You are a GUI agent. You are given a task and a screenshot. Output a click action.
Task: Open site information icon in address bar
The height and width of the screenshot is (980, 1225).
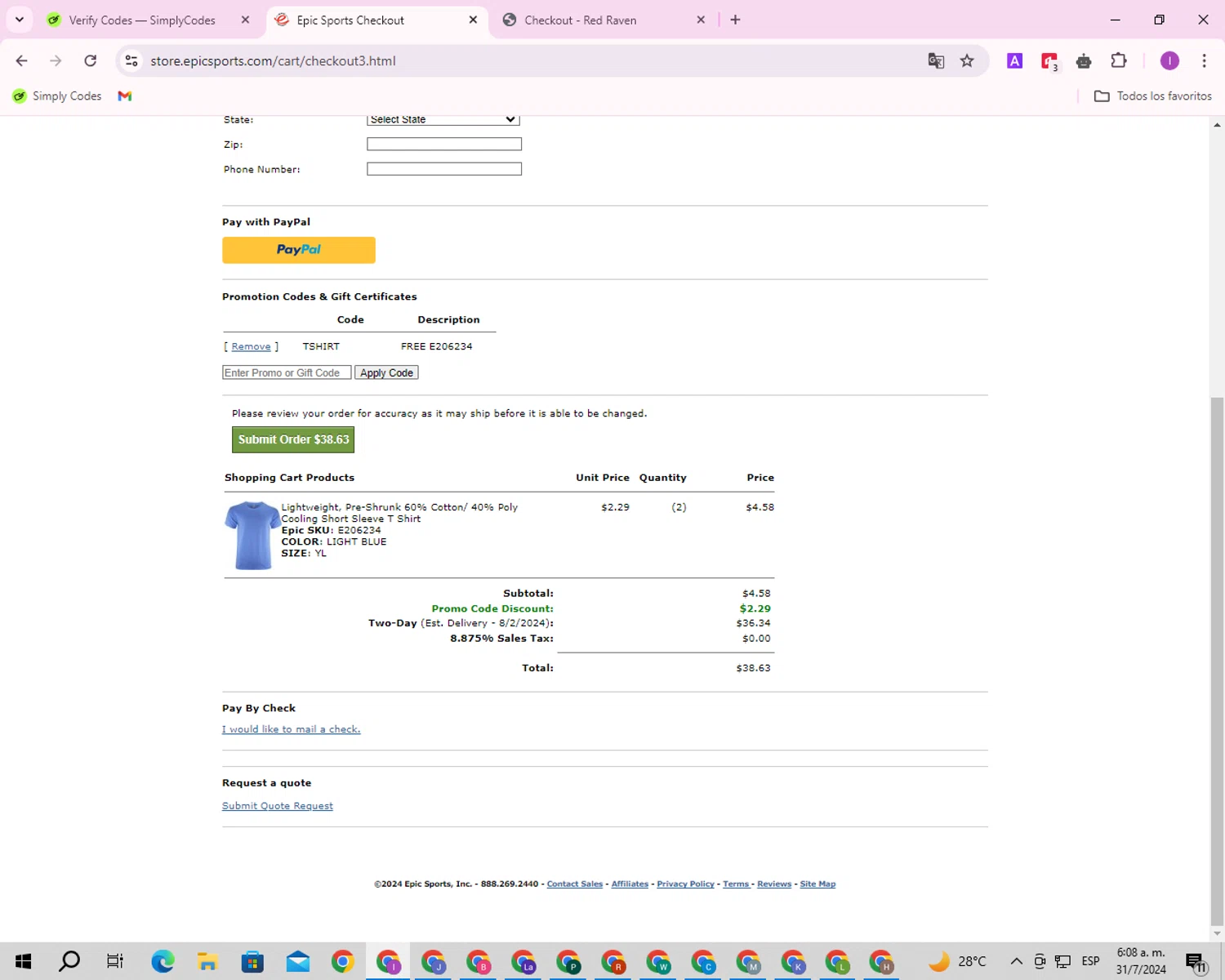[131, 61]
